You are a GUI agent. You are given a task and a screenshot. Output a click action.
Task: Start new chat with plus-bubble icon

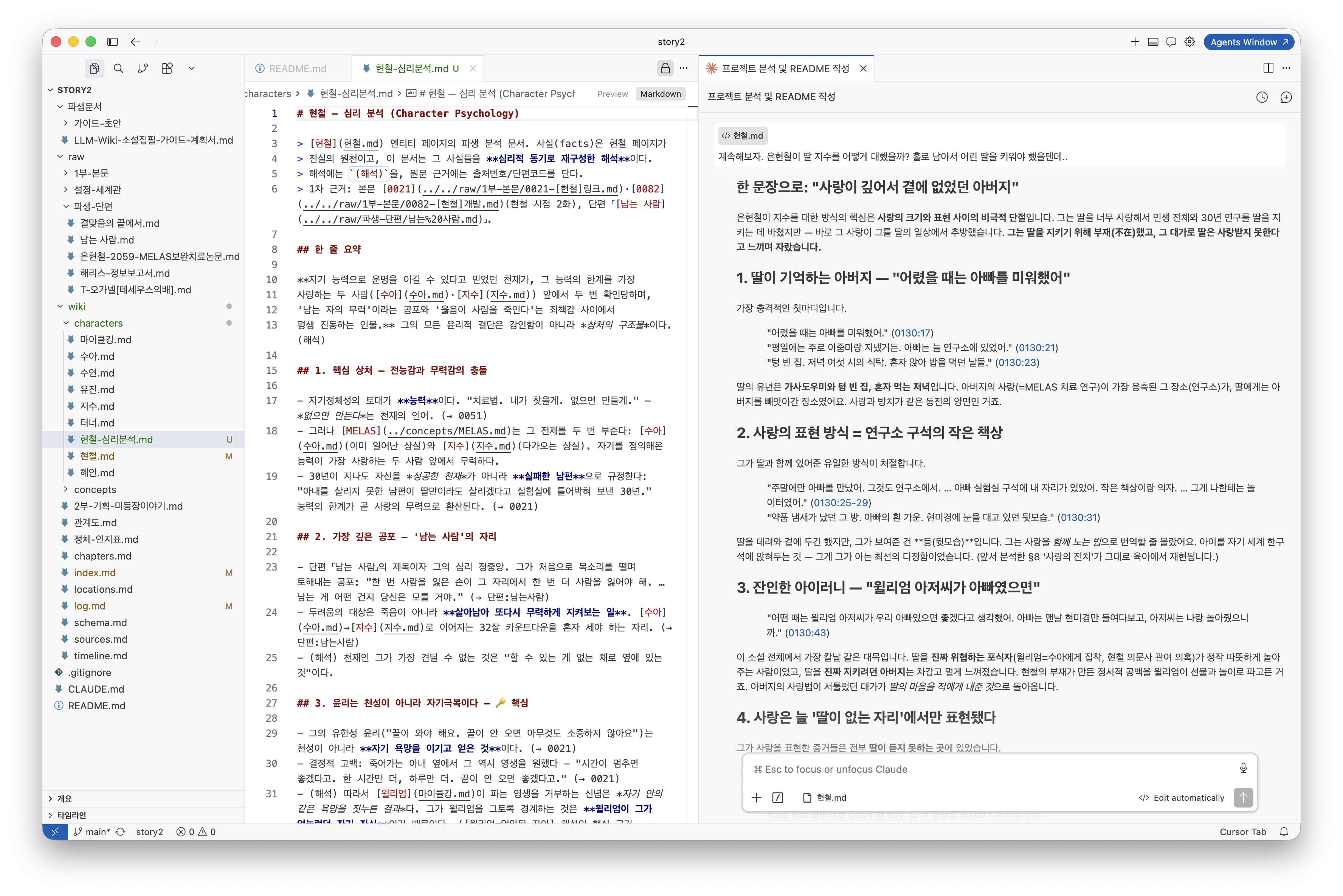1286,97
